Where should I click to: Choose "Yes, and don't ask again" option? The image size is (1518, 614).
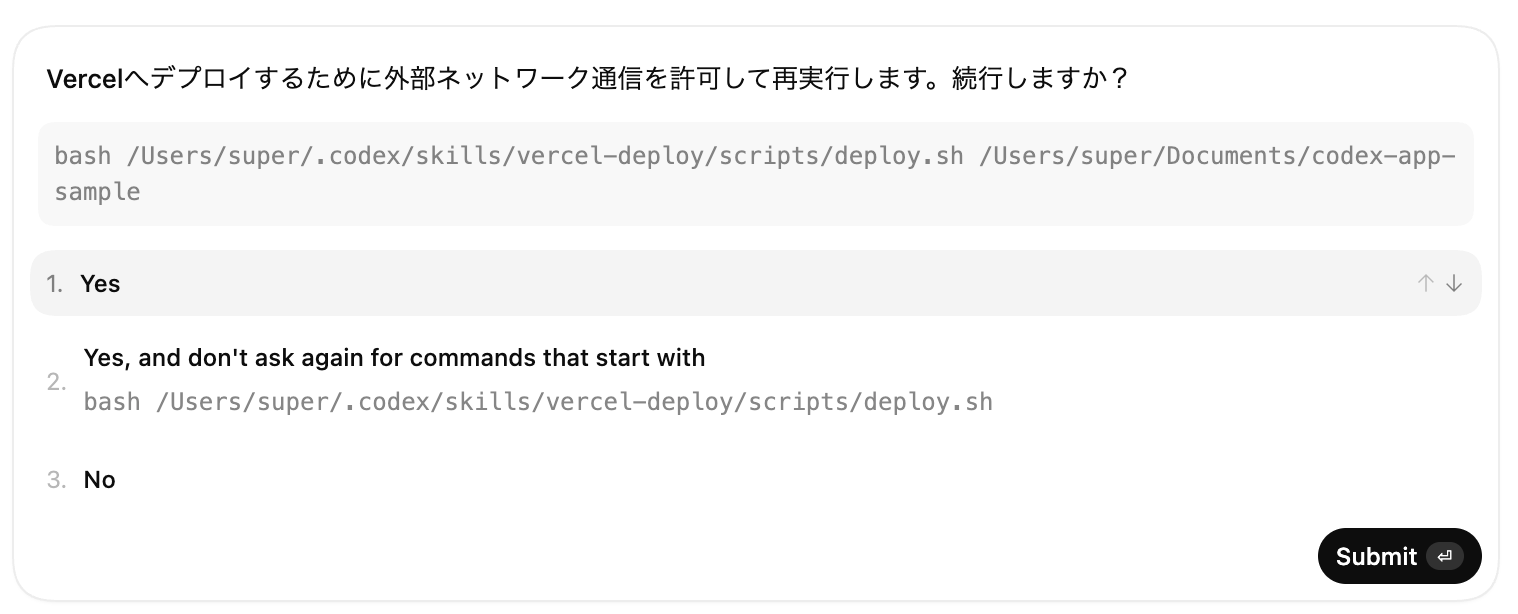coord(394,358)
